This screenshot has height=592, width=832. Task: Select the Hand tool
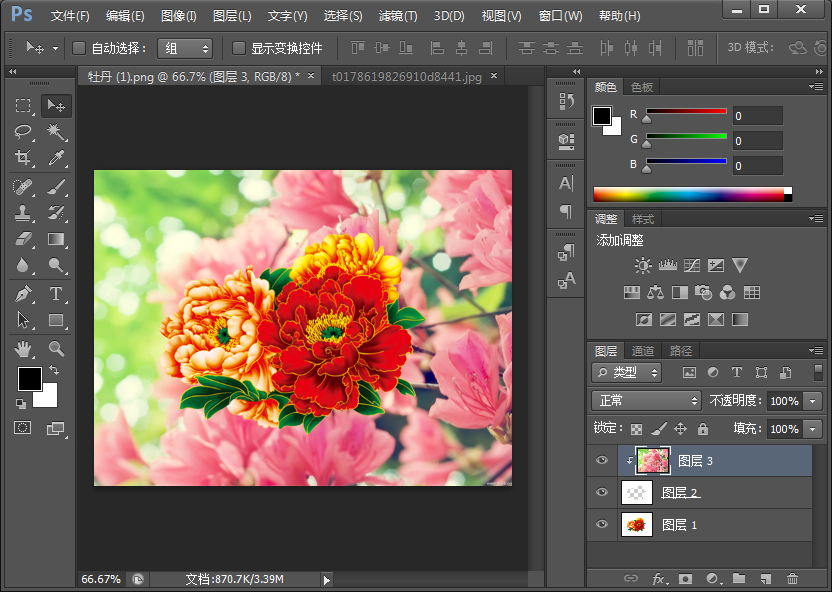click(23, 349)
